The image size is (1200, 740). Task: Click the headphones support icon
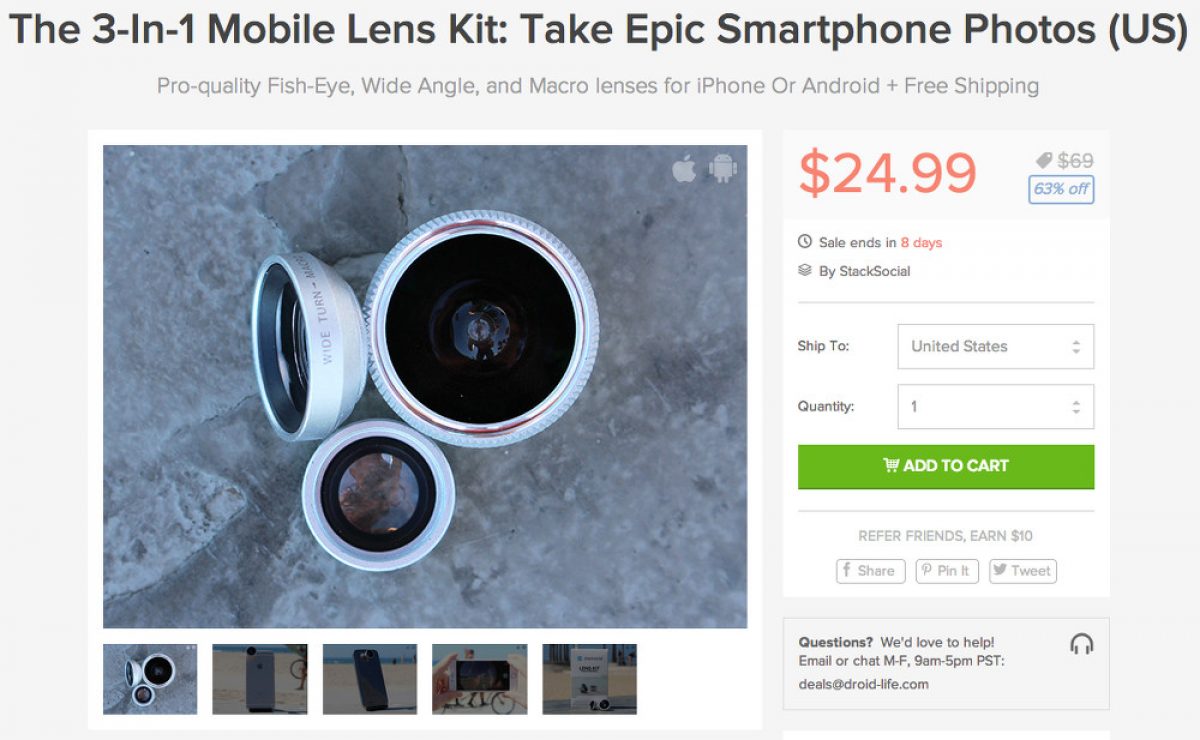1081,644
